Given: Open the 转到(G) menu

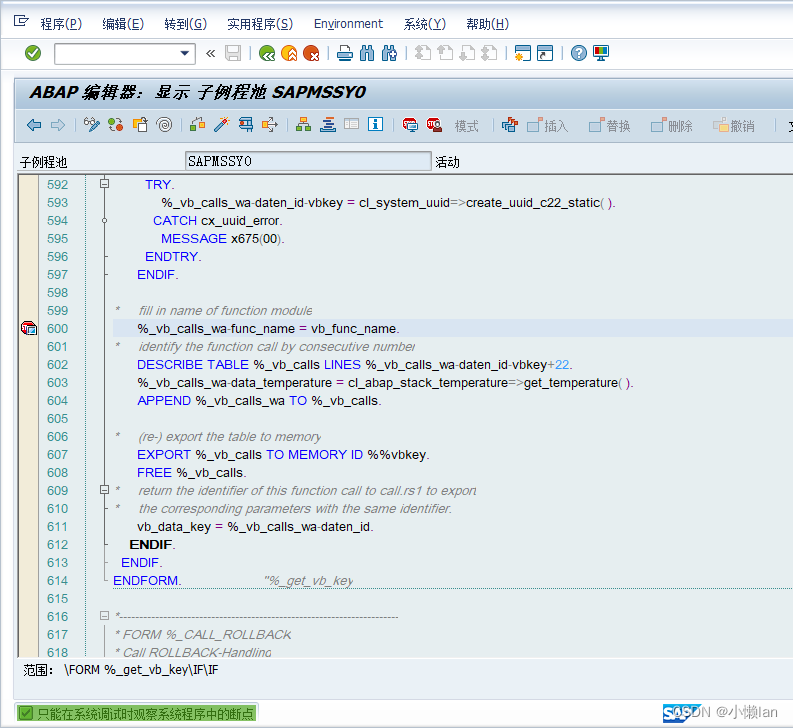Looking at the screenshot, I should [x=186, y=24].
